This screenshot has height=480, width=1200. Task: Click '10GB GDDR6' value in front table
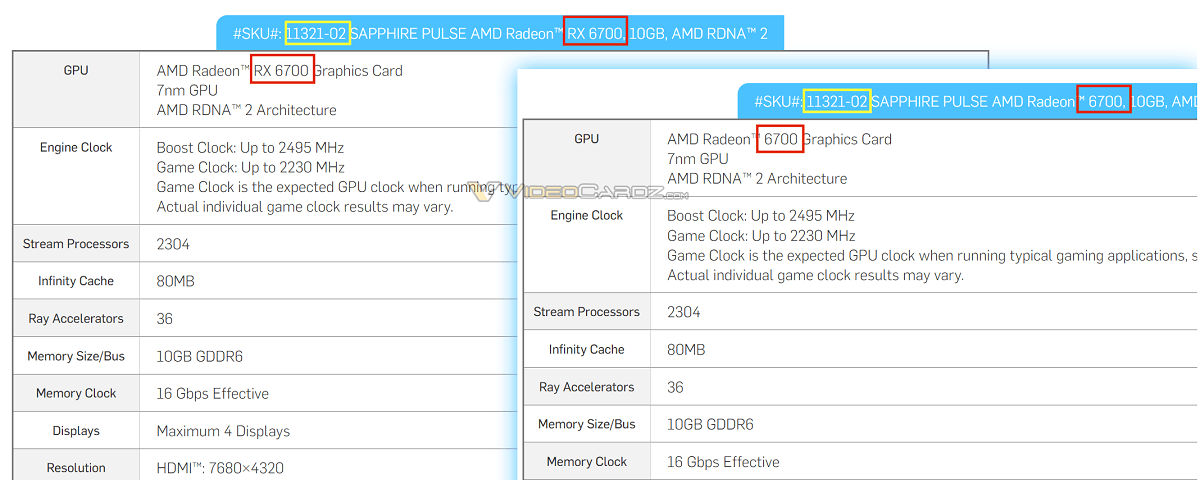click(x=710, y=424)
